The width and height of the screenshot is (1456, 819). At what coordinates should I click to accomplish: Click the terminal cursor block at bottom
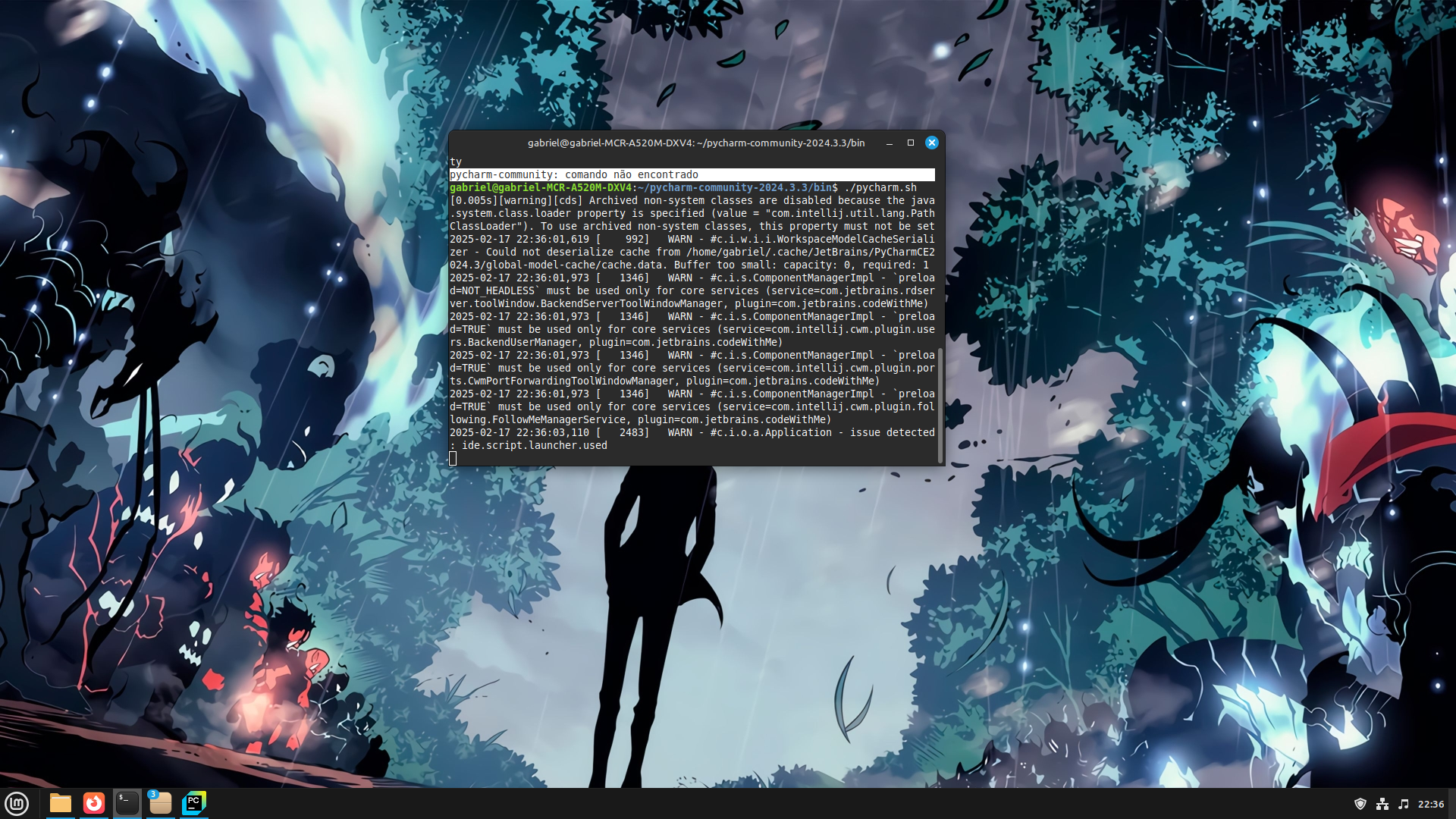coord(453,458)
